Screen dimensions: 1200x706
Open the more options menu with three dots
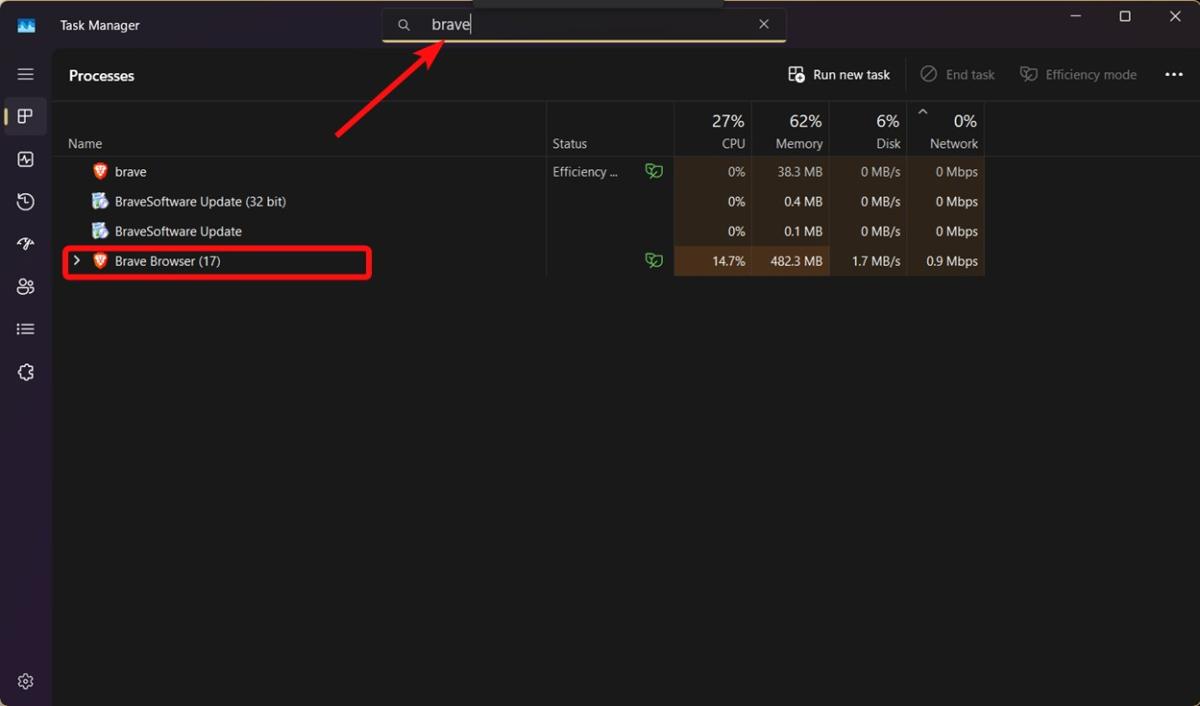(x=1173, y=74)
